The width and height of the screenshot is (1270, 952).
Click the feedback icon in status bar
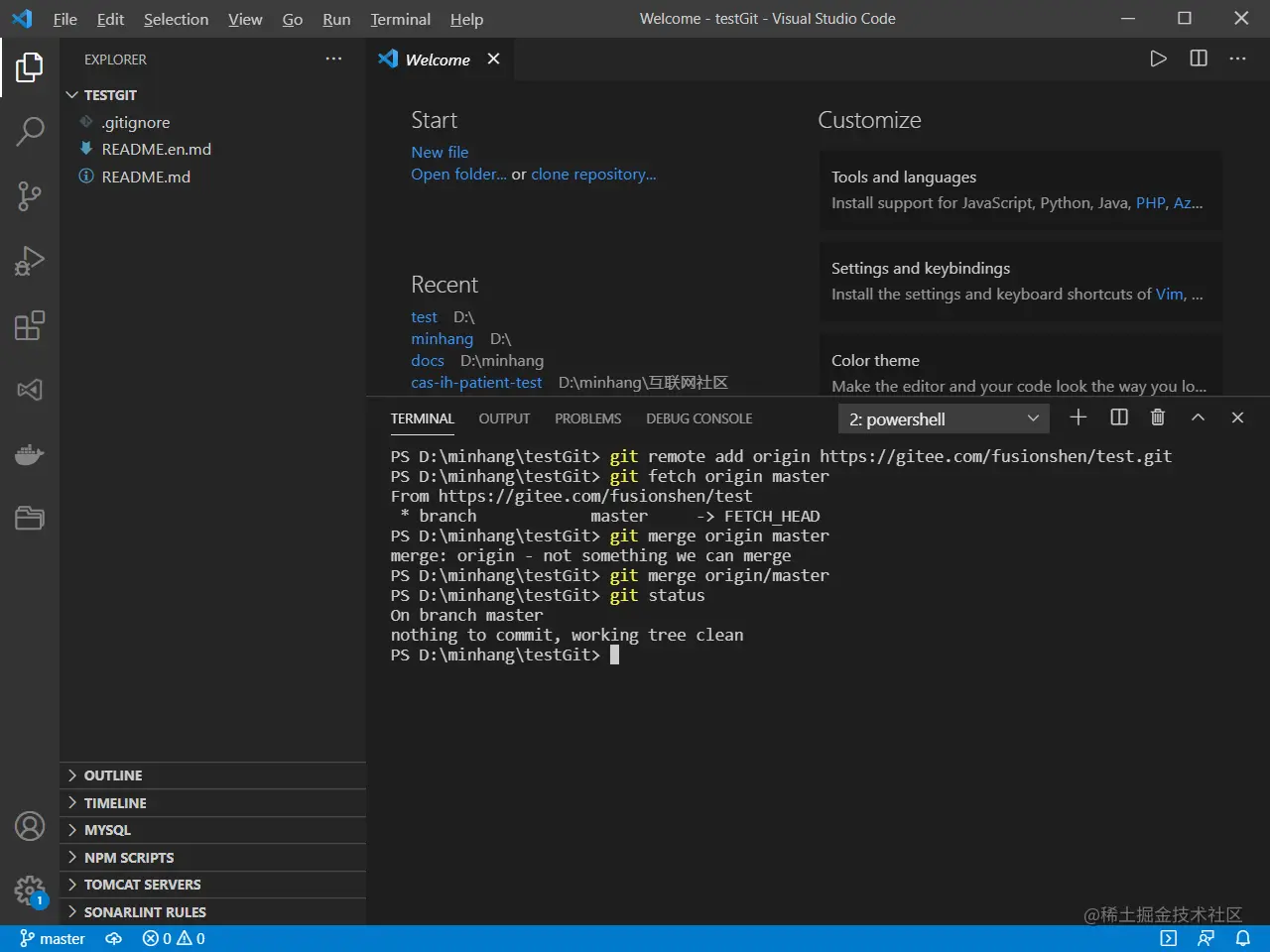pyautogui.click(x=1206, y=938)
